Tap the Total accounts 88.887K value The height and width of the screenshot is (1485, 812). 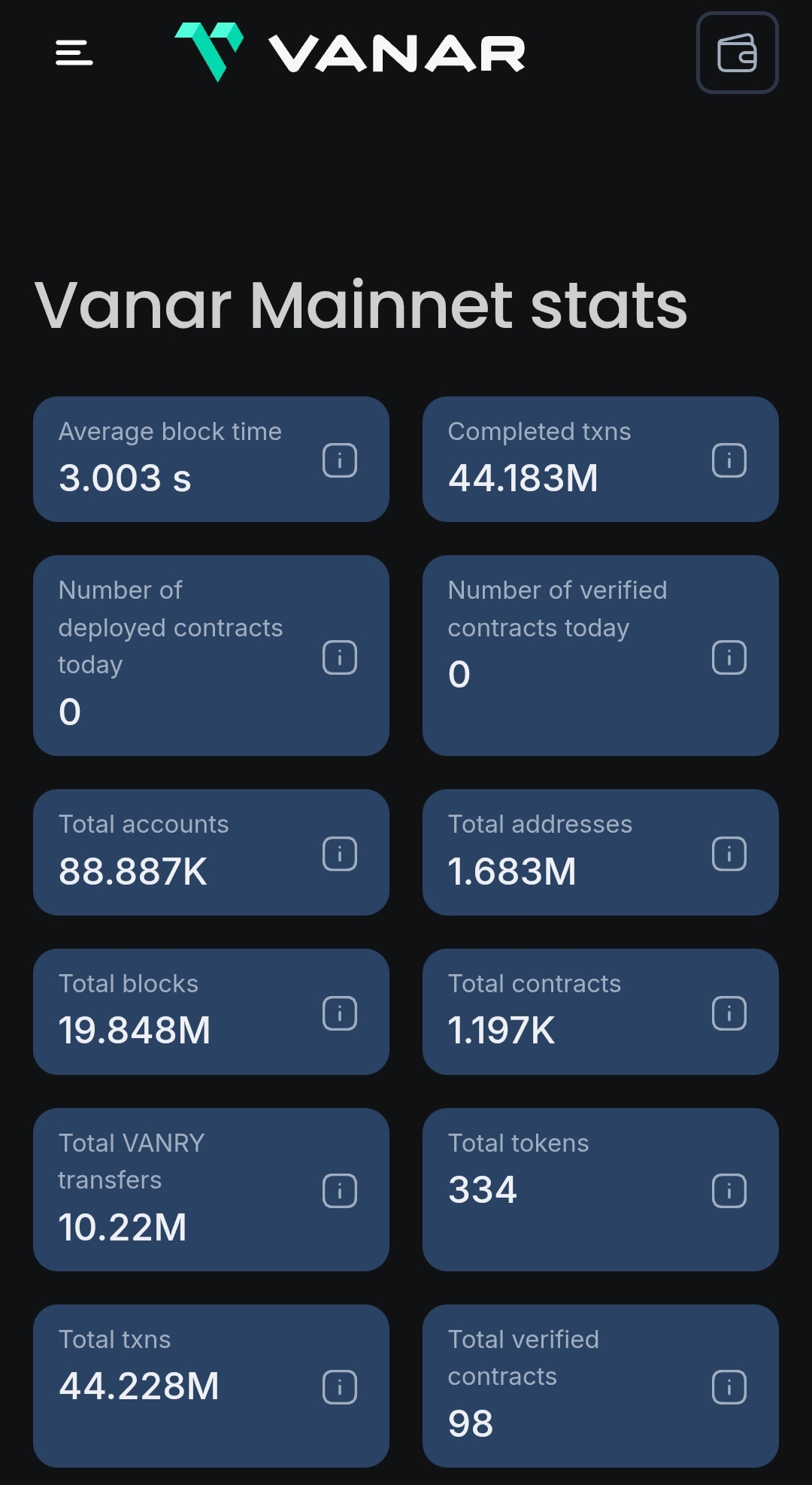[133, 872]
